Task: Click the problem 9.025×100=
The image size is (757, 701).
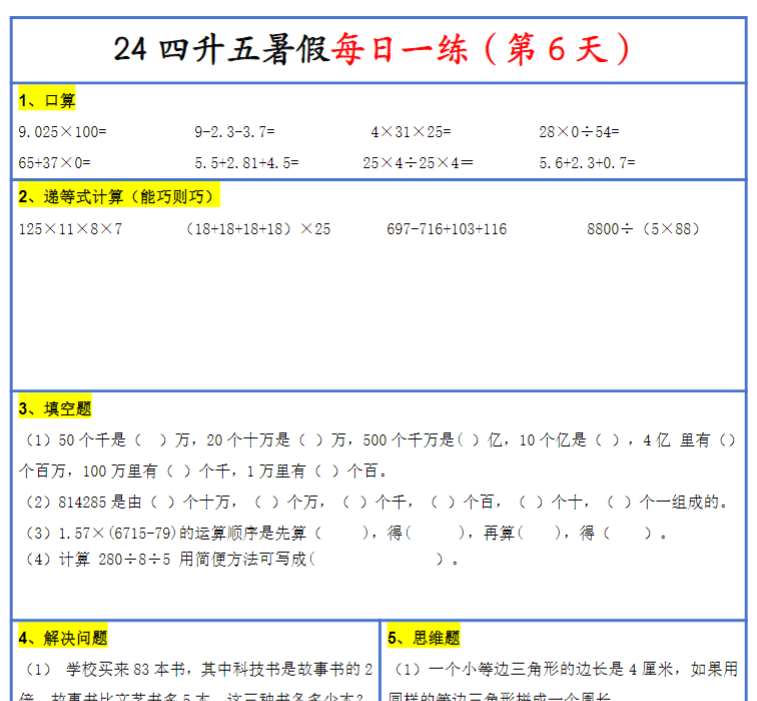Action: pos(62,131)
